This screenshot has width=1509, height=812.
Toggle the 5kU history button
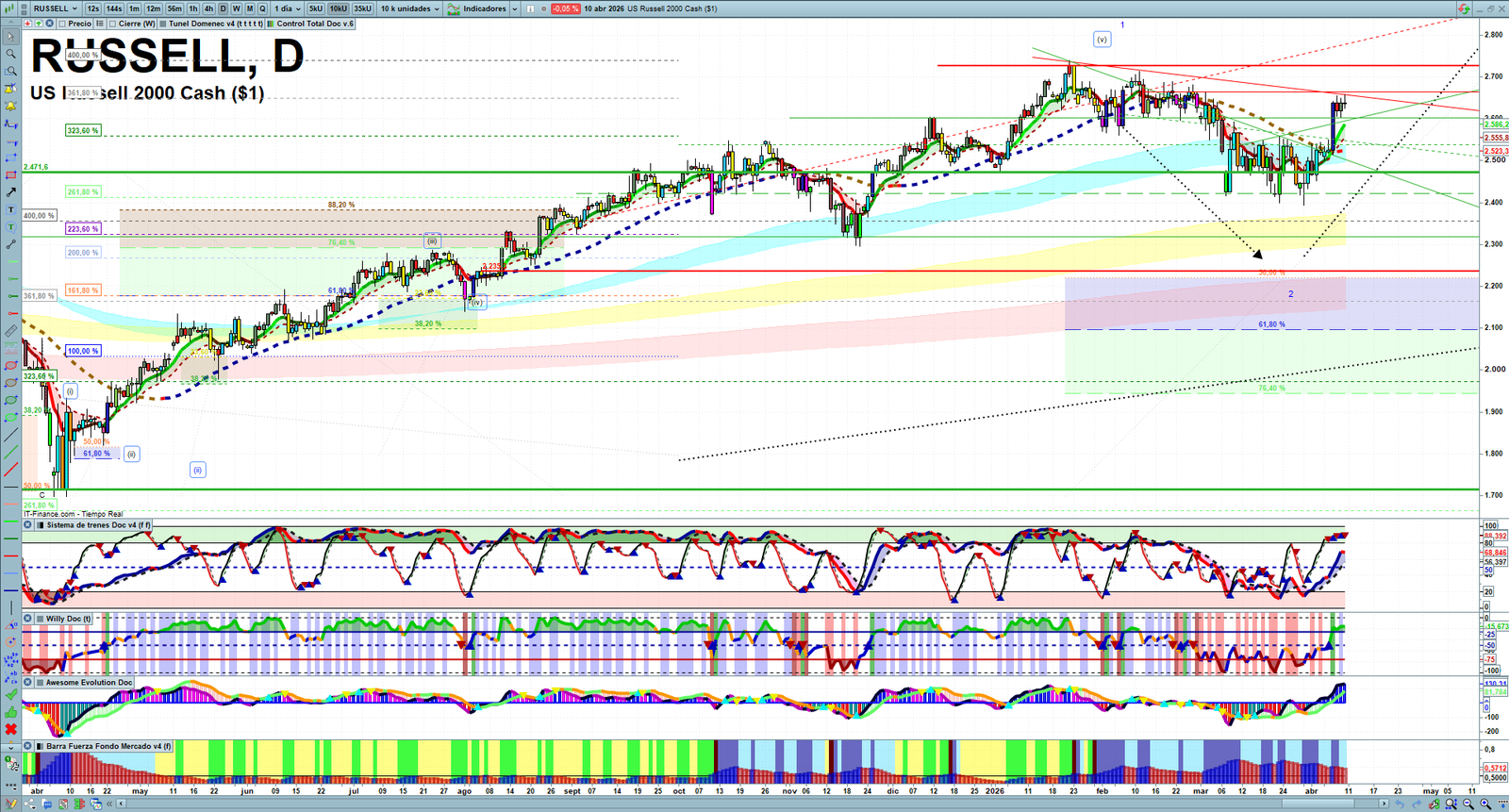(x=316, y=8)
